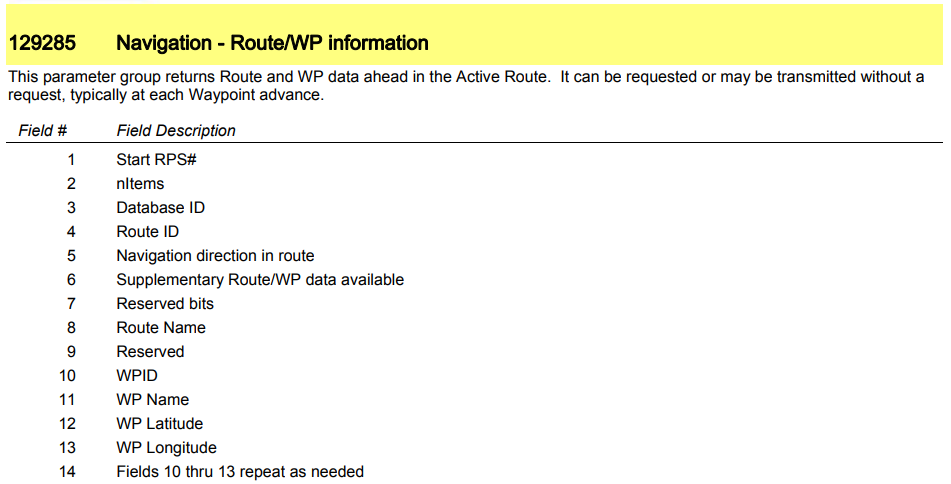Viewport: 951px width, 484px height.
Task: Select the Reserved field in row 9
Action: click(150, 352)
